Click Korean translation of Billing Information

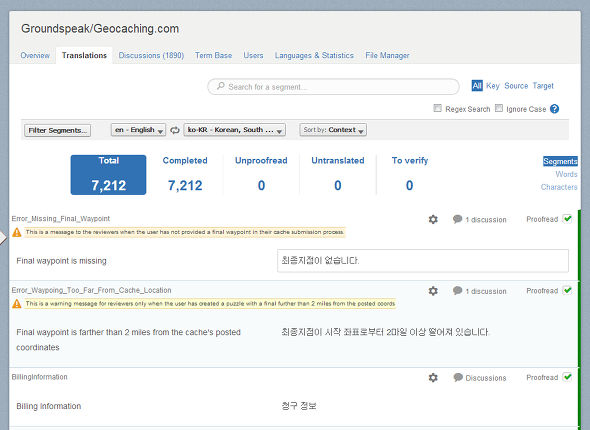(x=299, y=406)
